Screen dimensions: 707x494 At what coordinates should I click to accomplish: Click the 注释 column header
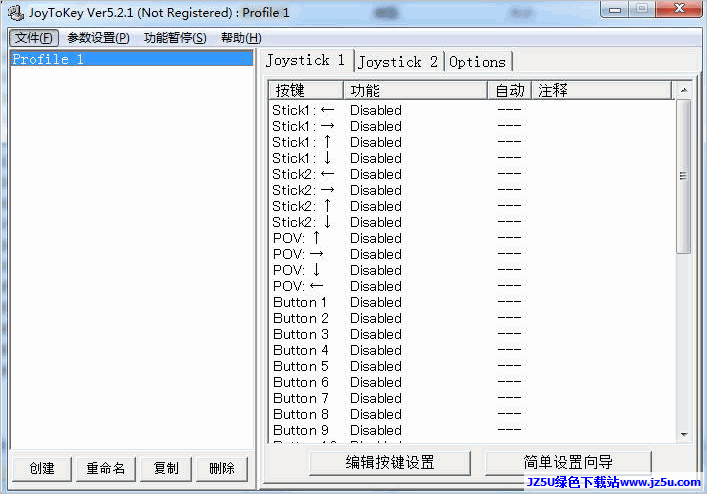tap(602, 90)
